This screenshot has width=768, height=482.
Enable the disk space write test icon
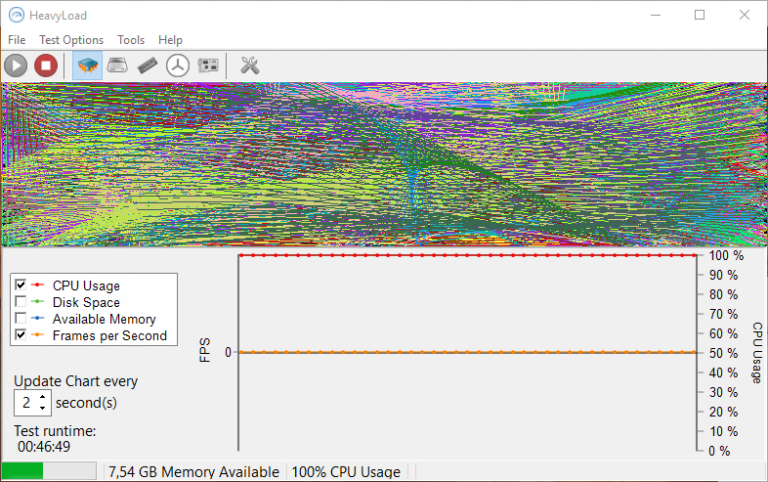(x=118, y=66)
